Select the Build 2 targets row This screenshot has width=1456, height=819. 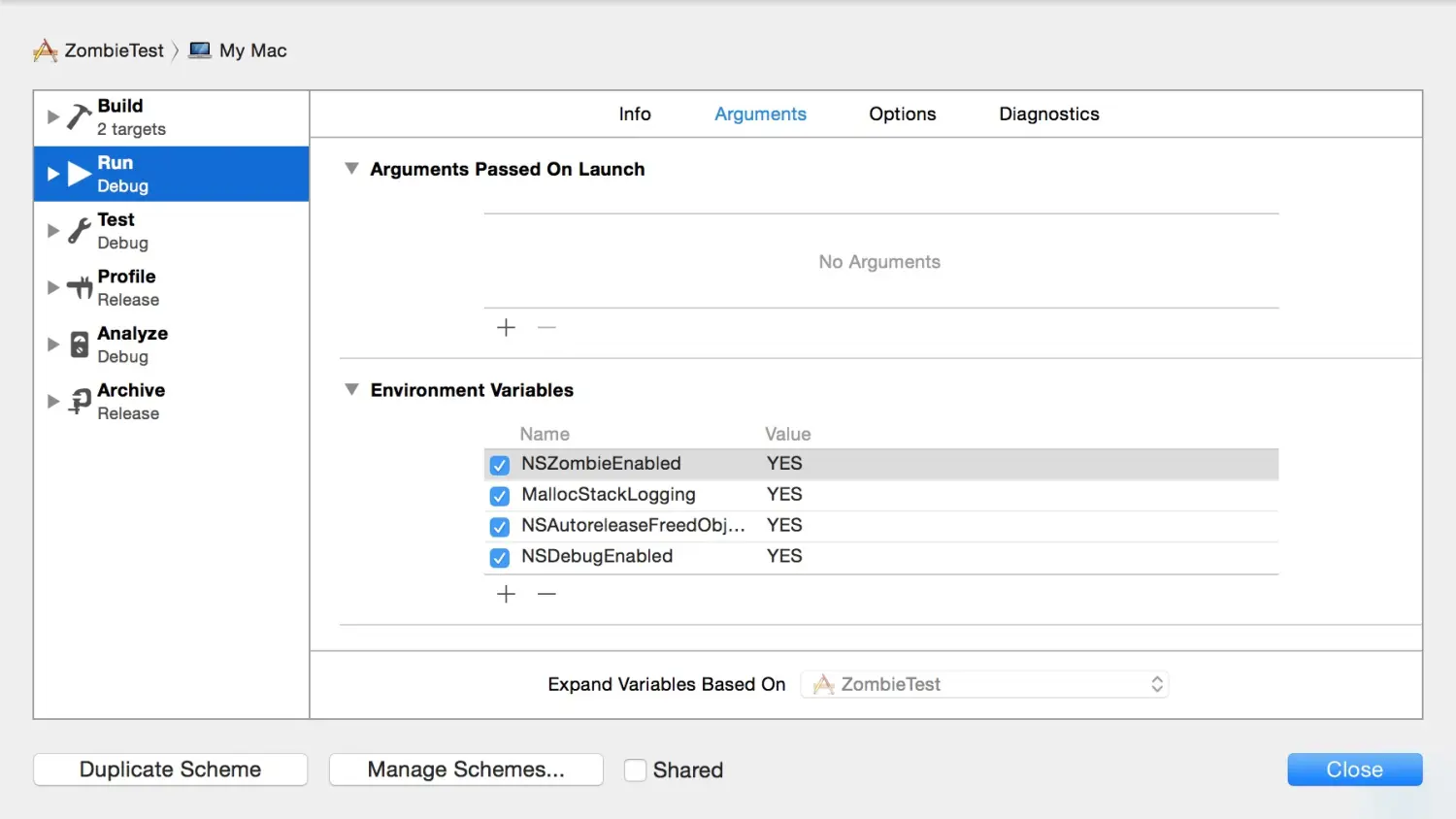[x=172, y=117]
